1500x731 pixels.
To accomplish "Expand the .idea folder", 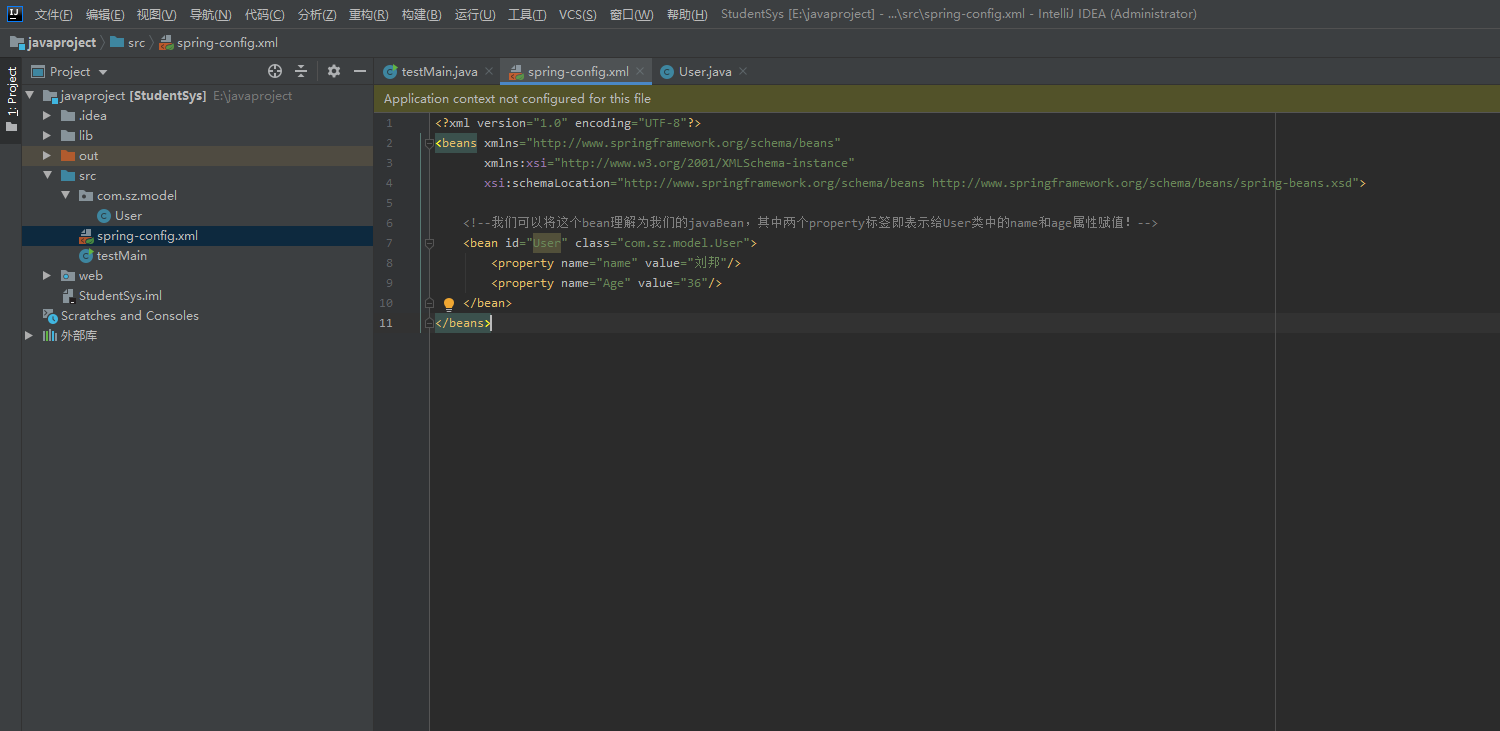I will 46,116.
